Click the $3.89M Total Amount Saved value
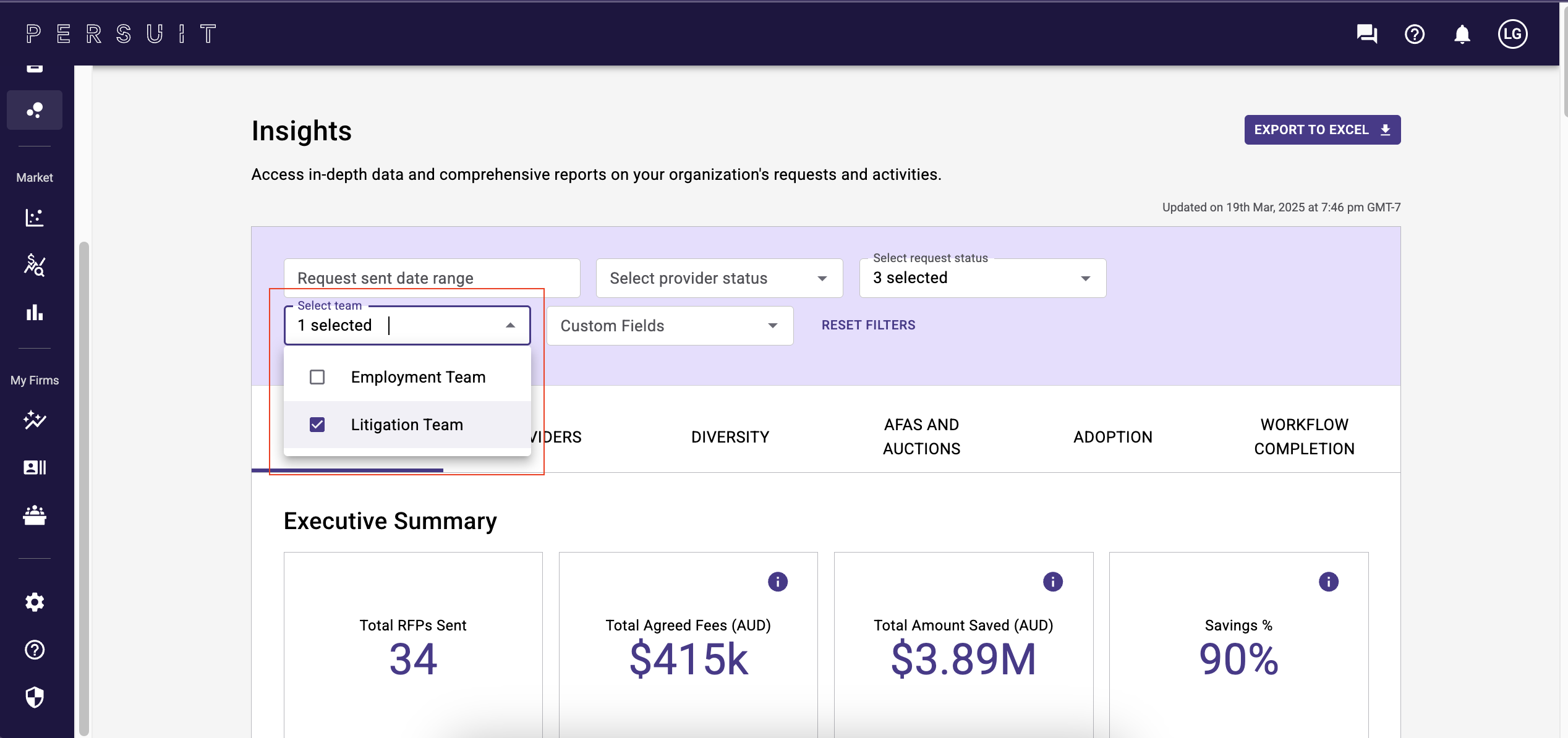Screen dimensions: 1568x738 coord(963,660)
